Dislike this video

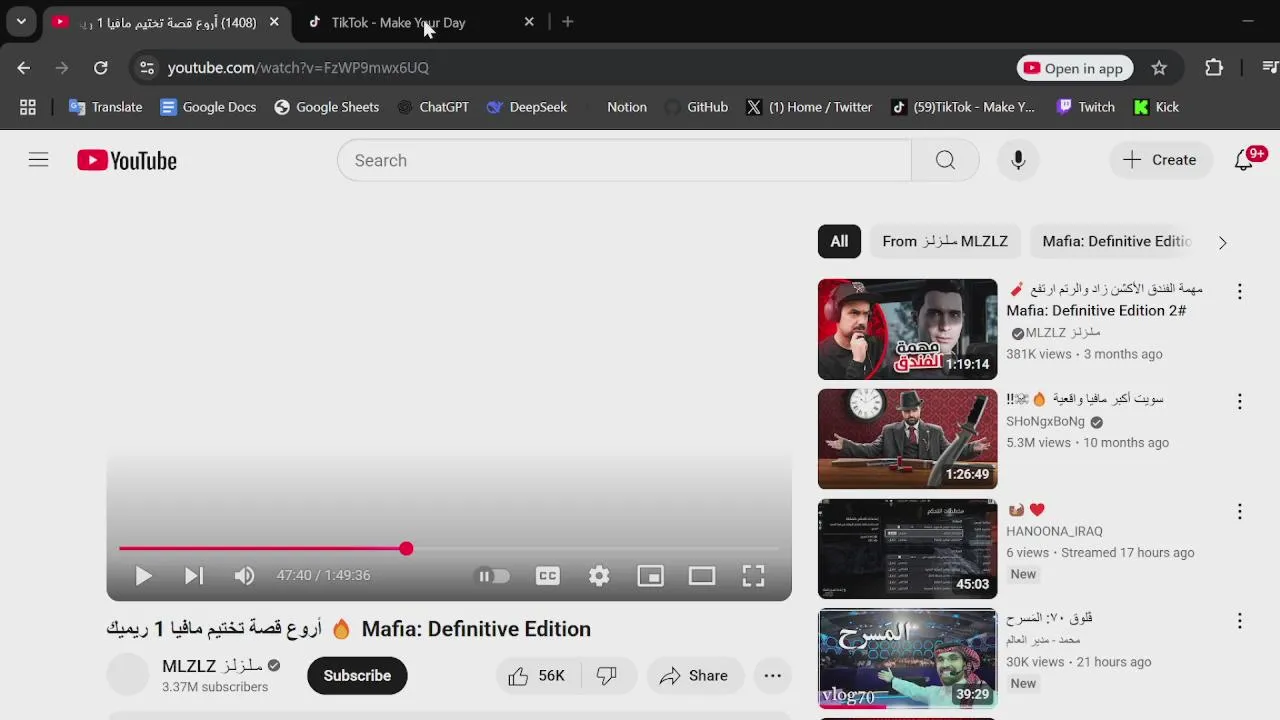[x=607, y=676]
